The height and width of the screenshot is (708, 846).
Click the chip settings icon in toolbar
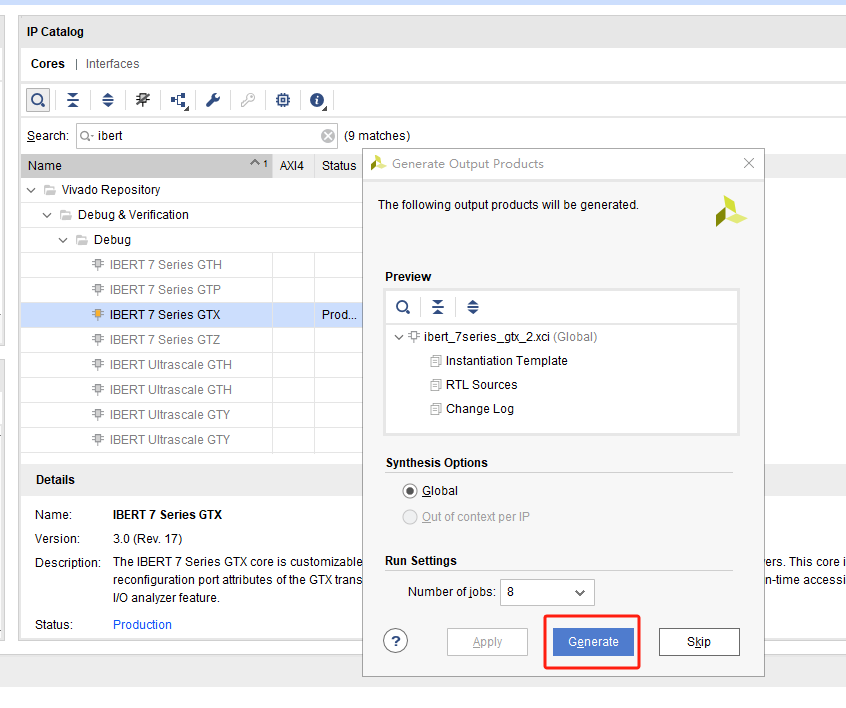tap(283, 100)
